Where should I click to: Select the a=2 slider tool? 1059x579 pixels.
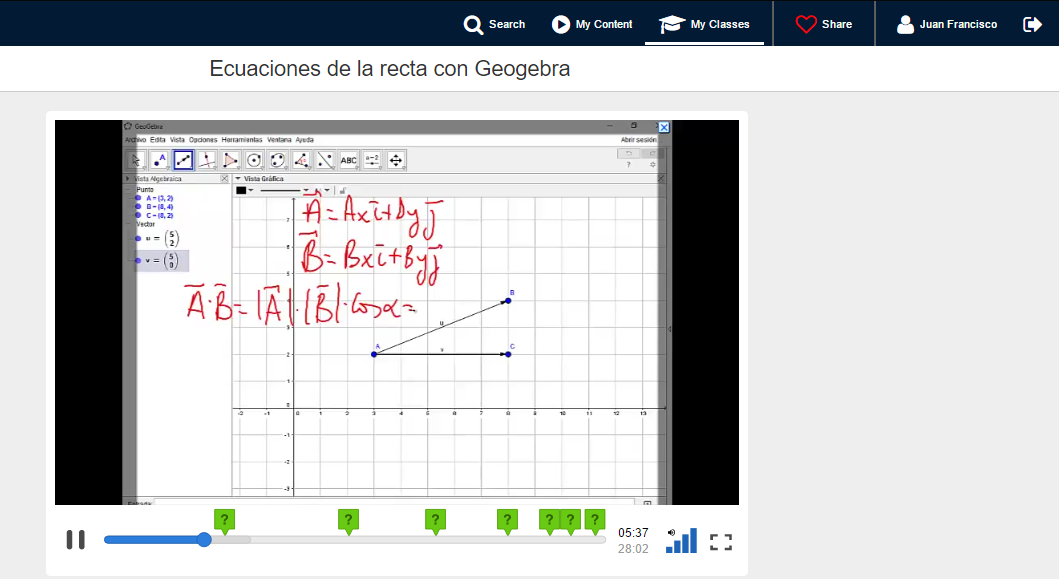click(372, 160)
